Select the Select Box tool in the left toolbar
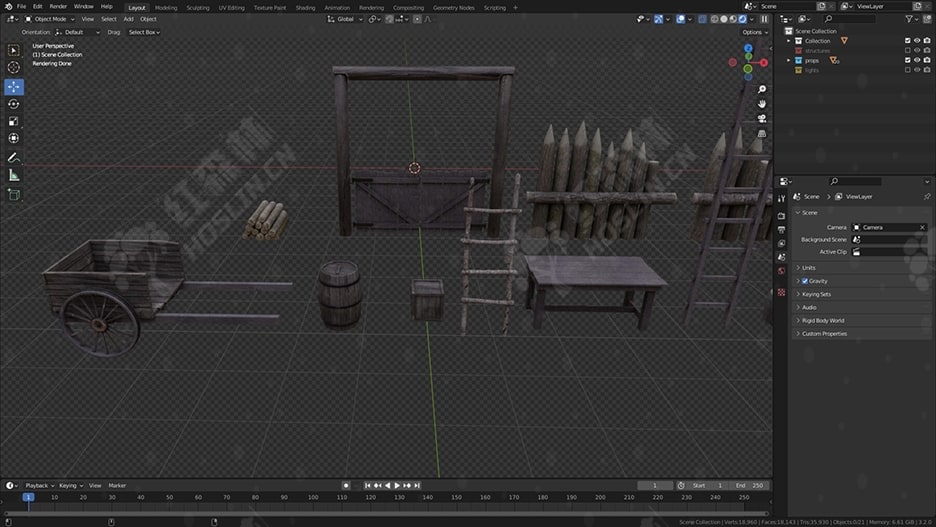This screenshot has width=936, height=527. (x=13, y=50)
